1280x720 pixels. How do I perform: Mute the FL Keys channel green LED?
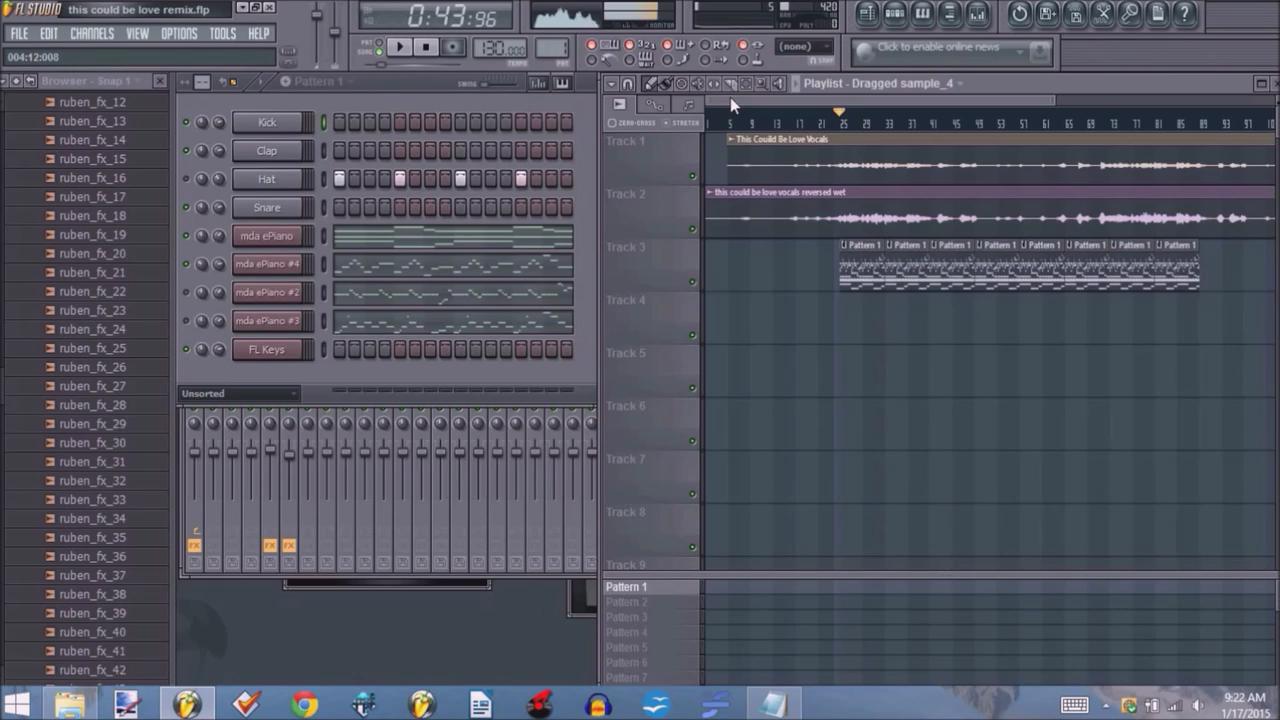(x=186, y=350)
